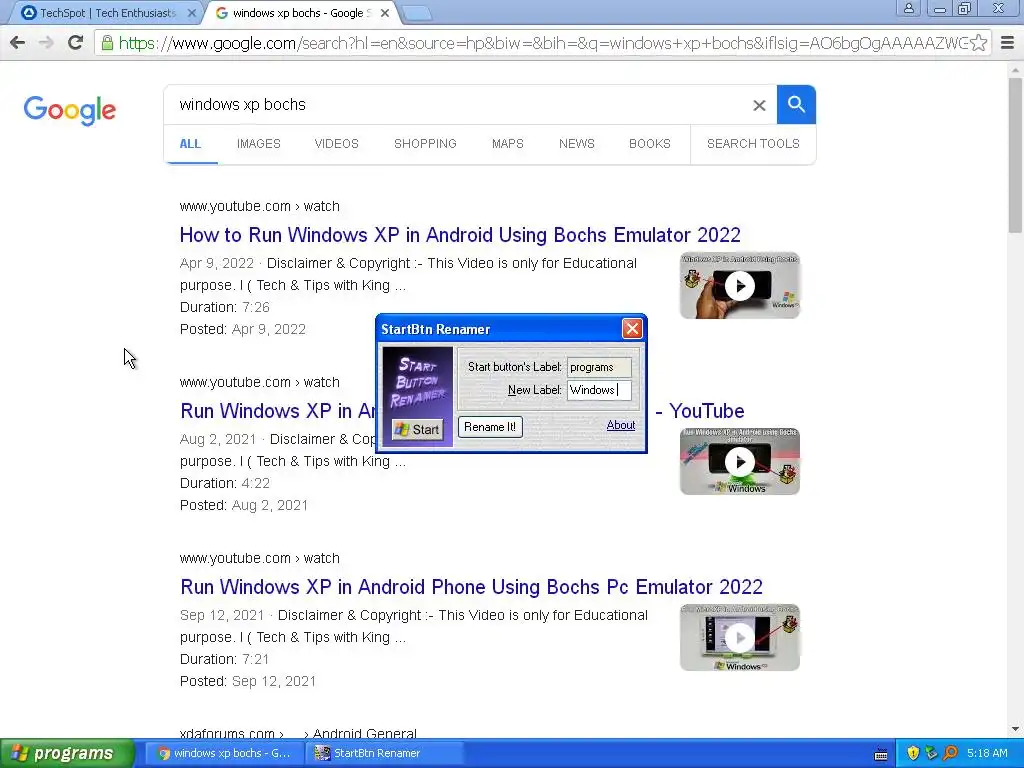Bookmark this page with the star icon
Screen dimensions: 1024x768
point(978,43)
